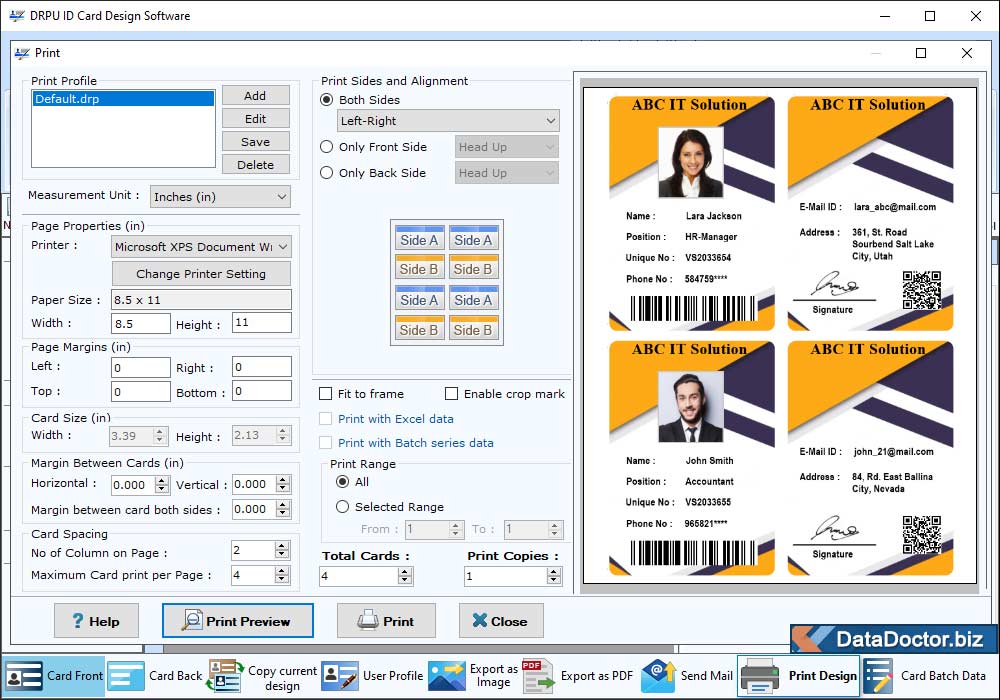Increase margin between card both sides

point(283,504)
